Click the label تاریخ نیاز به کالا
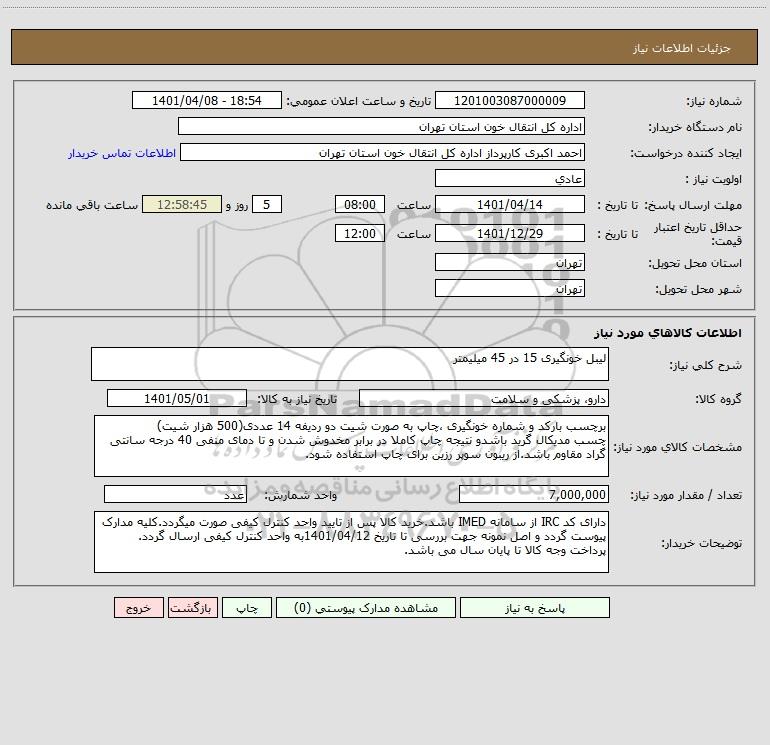Image resolution: width=770 pixels, height=745 pixels. tap(298, 399)
